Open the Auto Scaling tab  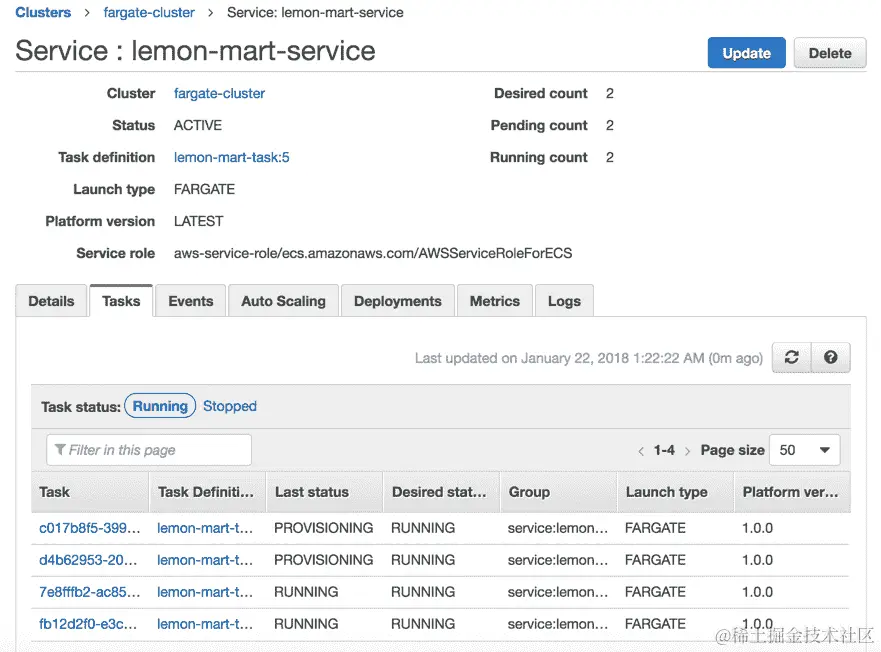pyautogui.click(x=283, y=301)
